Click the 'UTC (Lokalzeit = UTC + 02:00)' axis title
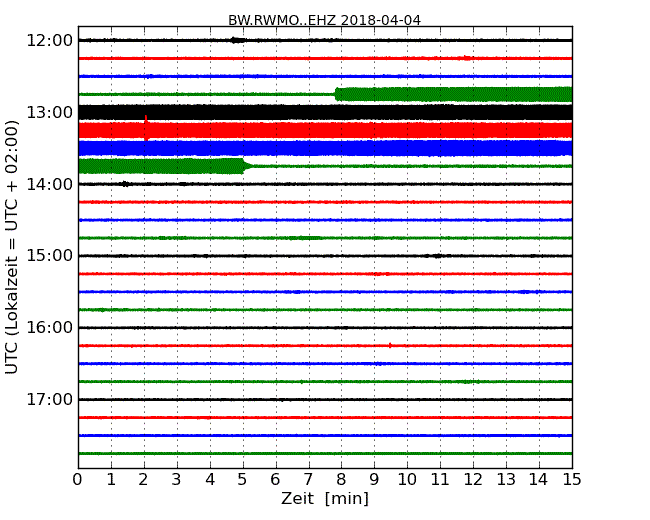650x520 pixels. [x=12, y=247]
